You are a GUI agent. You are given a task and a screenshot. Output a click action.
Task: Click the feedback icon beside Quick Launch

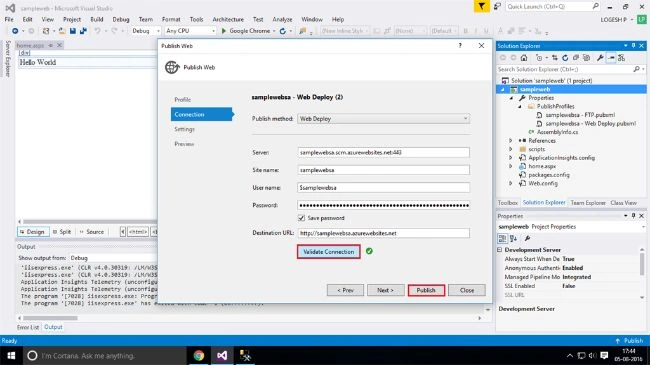pos(497,6)
